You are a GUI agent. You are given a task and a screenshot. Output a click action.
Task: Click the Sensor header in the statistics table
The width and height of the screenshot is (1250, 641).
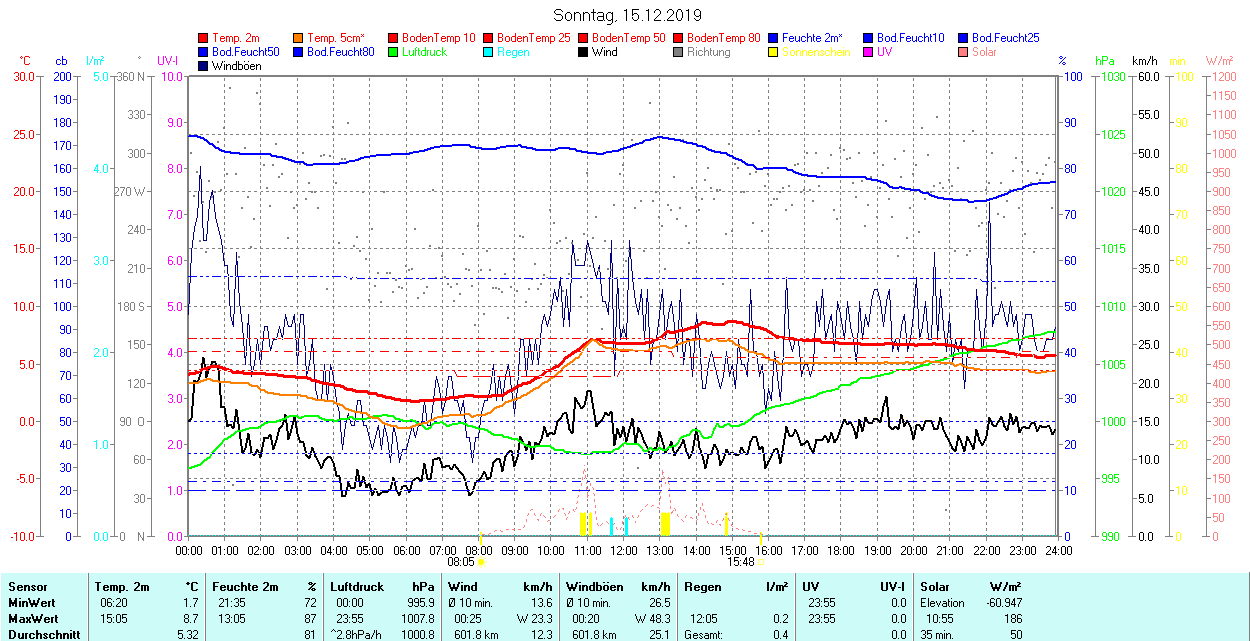(x=27, y=587)
